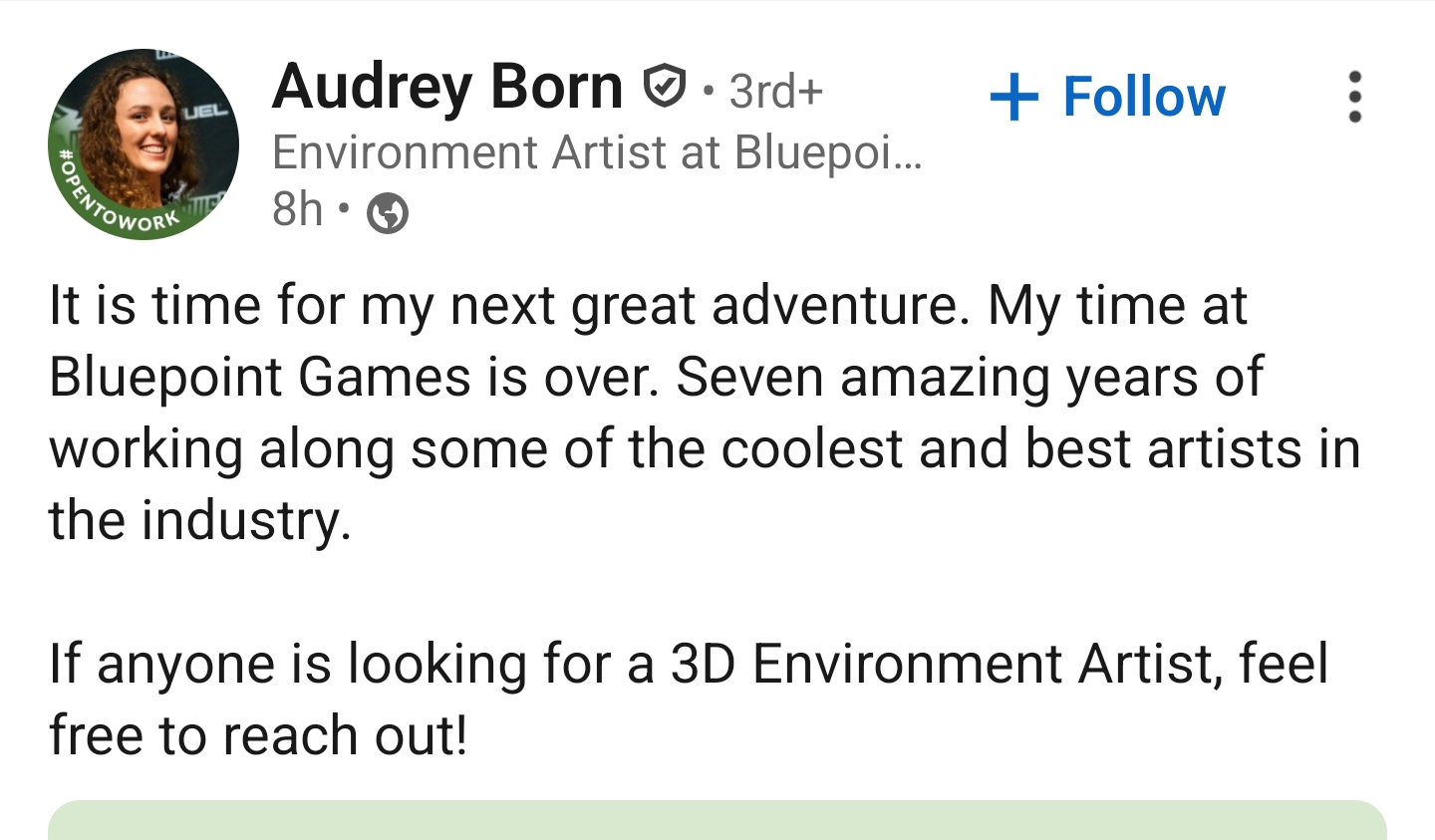
Task: Click the 'If anyone is looking' text
Action: coord(289,665)
